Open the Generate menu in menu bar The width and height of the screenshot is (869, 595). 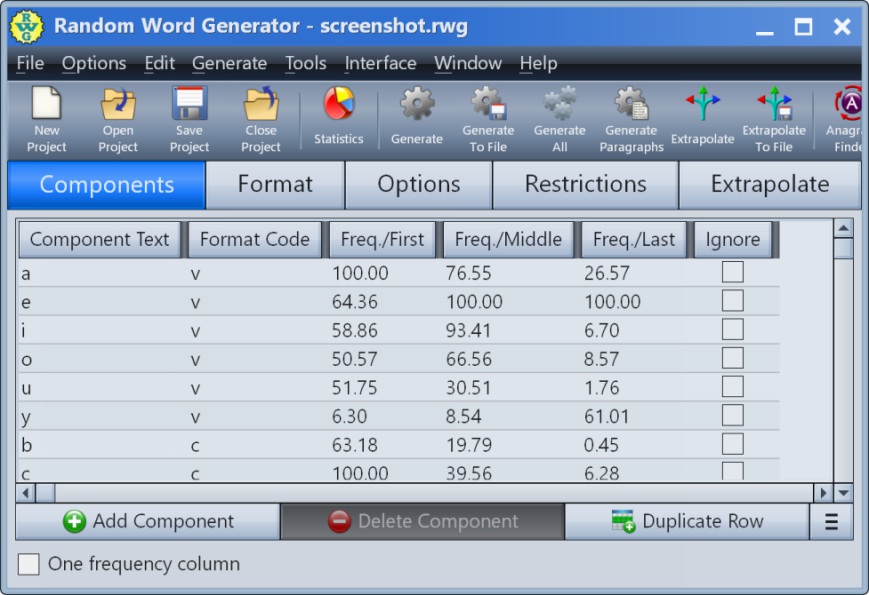click(229, 63)
